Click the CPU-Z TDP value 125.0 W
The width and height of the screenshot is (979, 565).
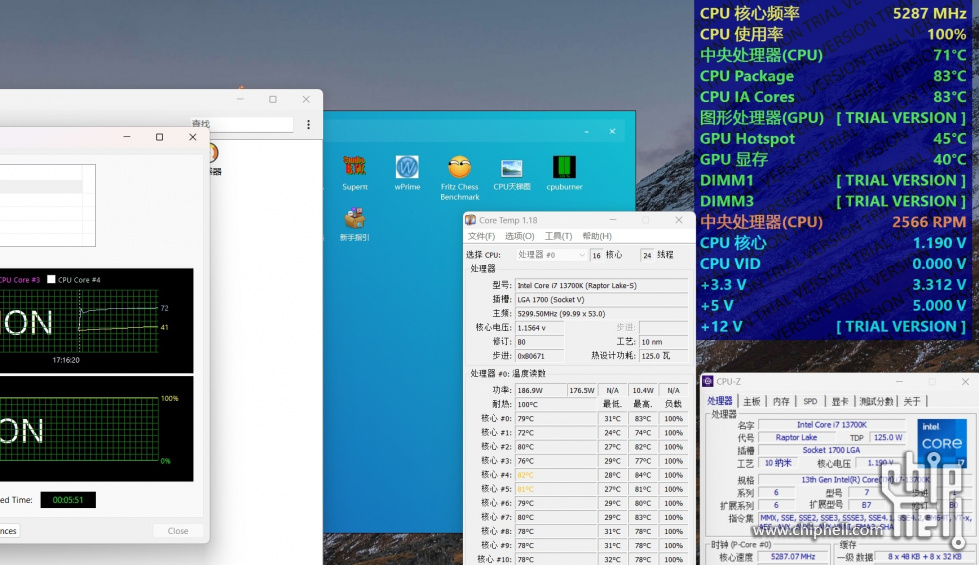click(888, 438)
